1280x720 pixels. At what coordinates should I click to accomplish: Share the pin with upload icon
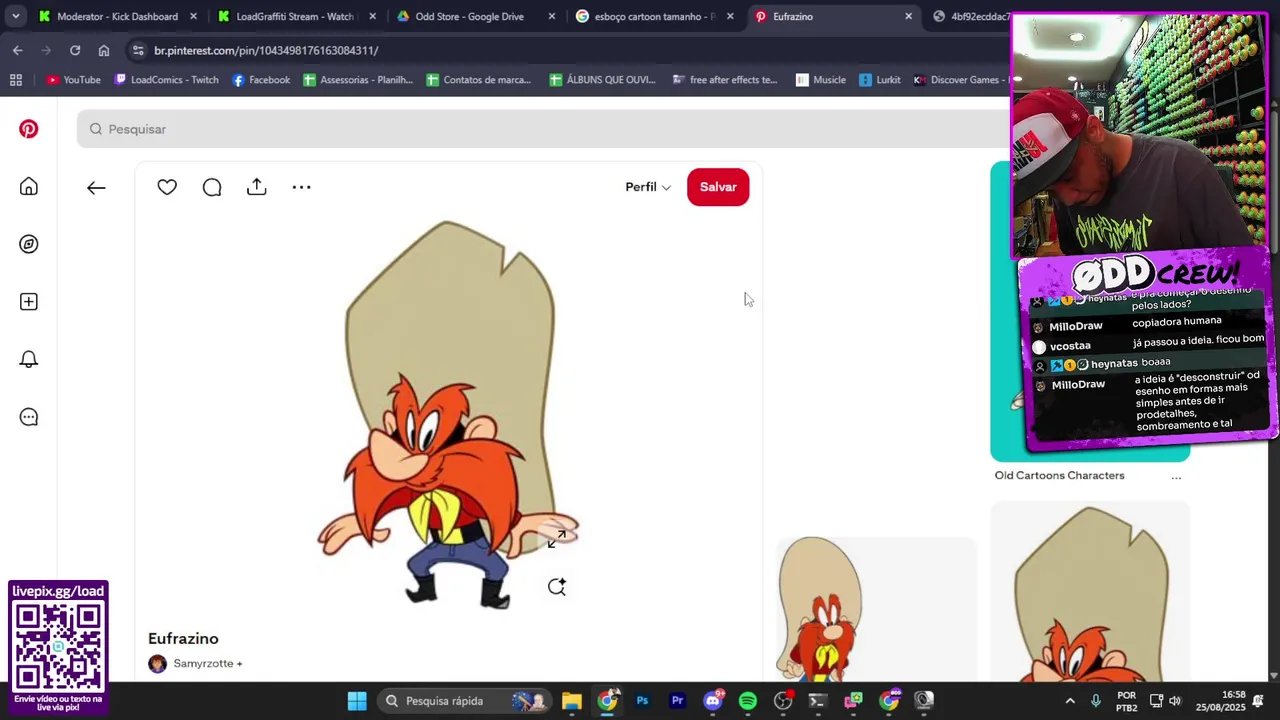tap(257, 187)
